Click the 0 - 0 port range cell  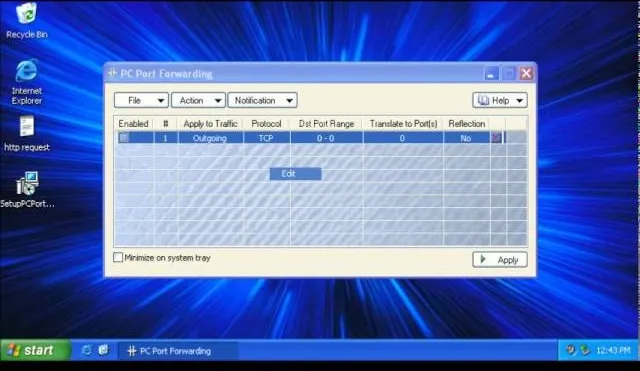[326, 138]
